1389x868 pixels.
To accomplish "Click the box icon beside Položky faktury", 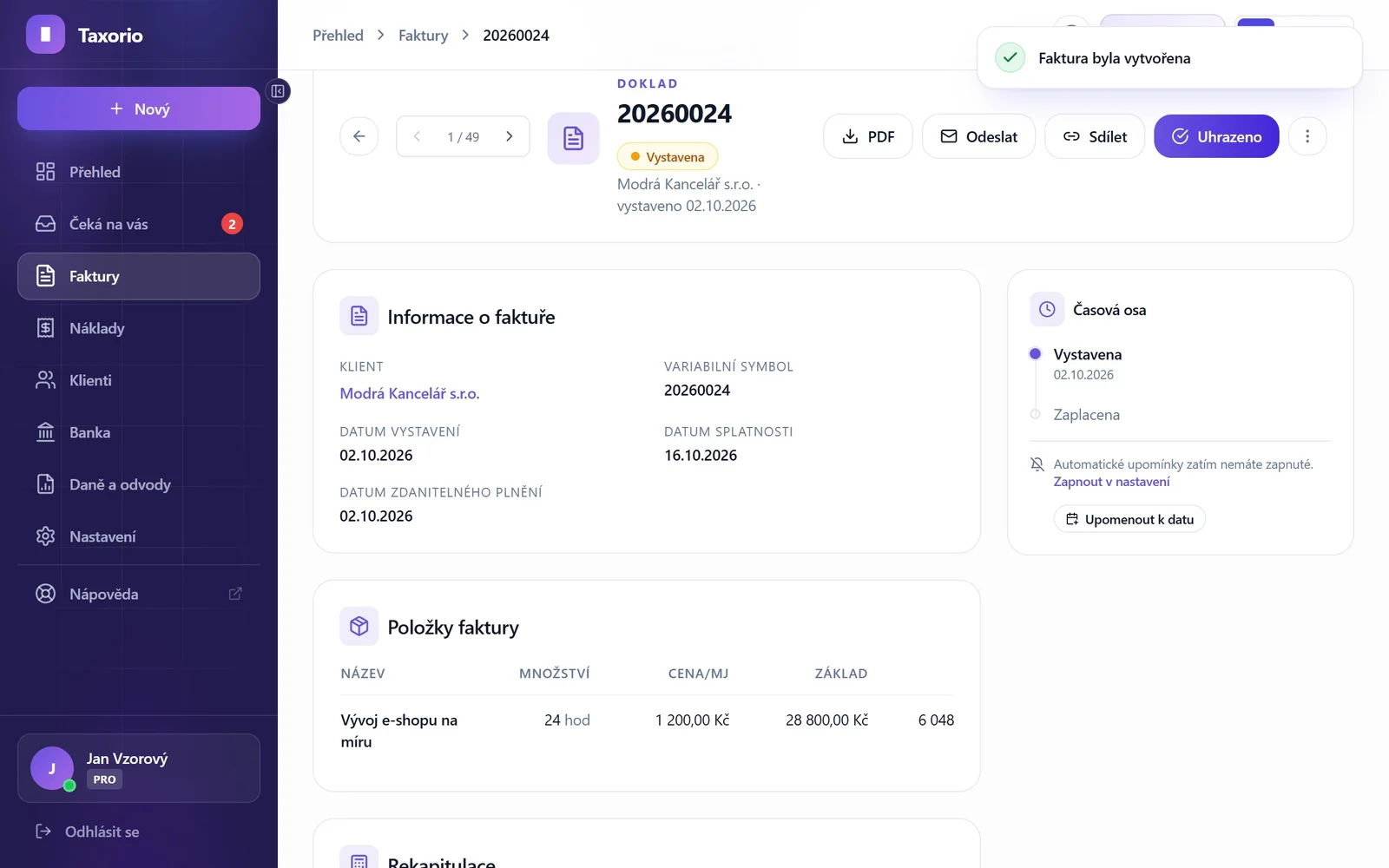I will [359, 626].
